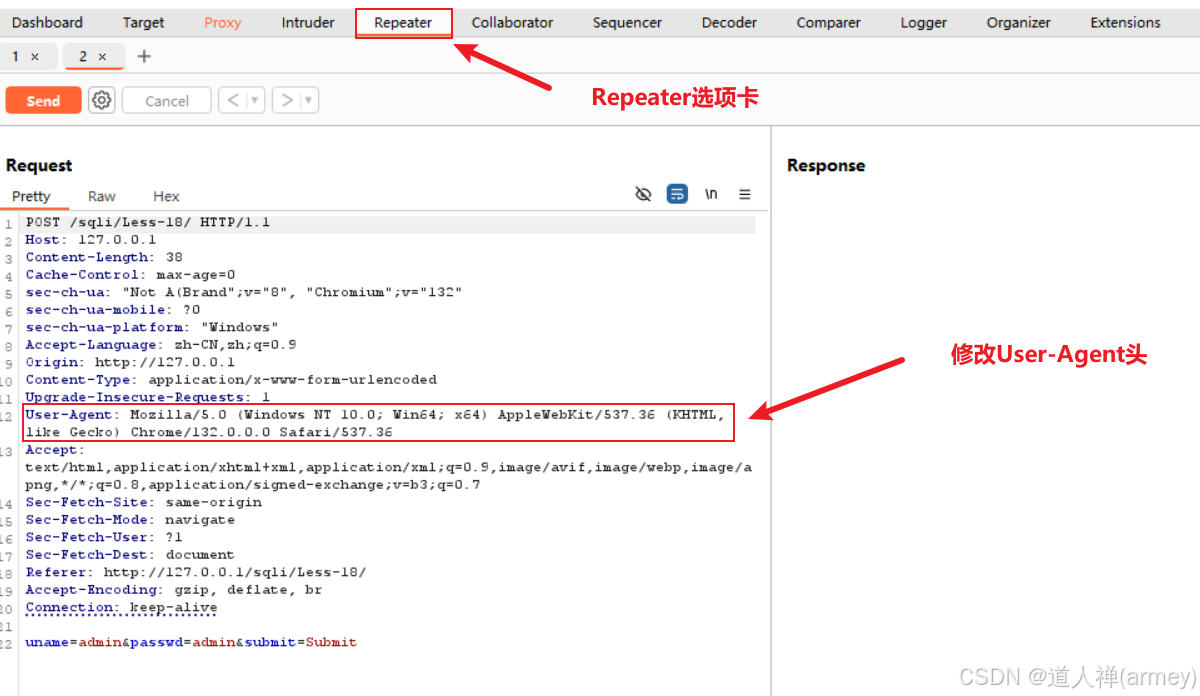Image resolution: width=1200 pixels, height=696 pixels.
Task: Click the Cache-Control: max-age=0 header
Action: 131,275
